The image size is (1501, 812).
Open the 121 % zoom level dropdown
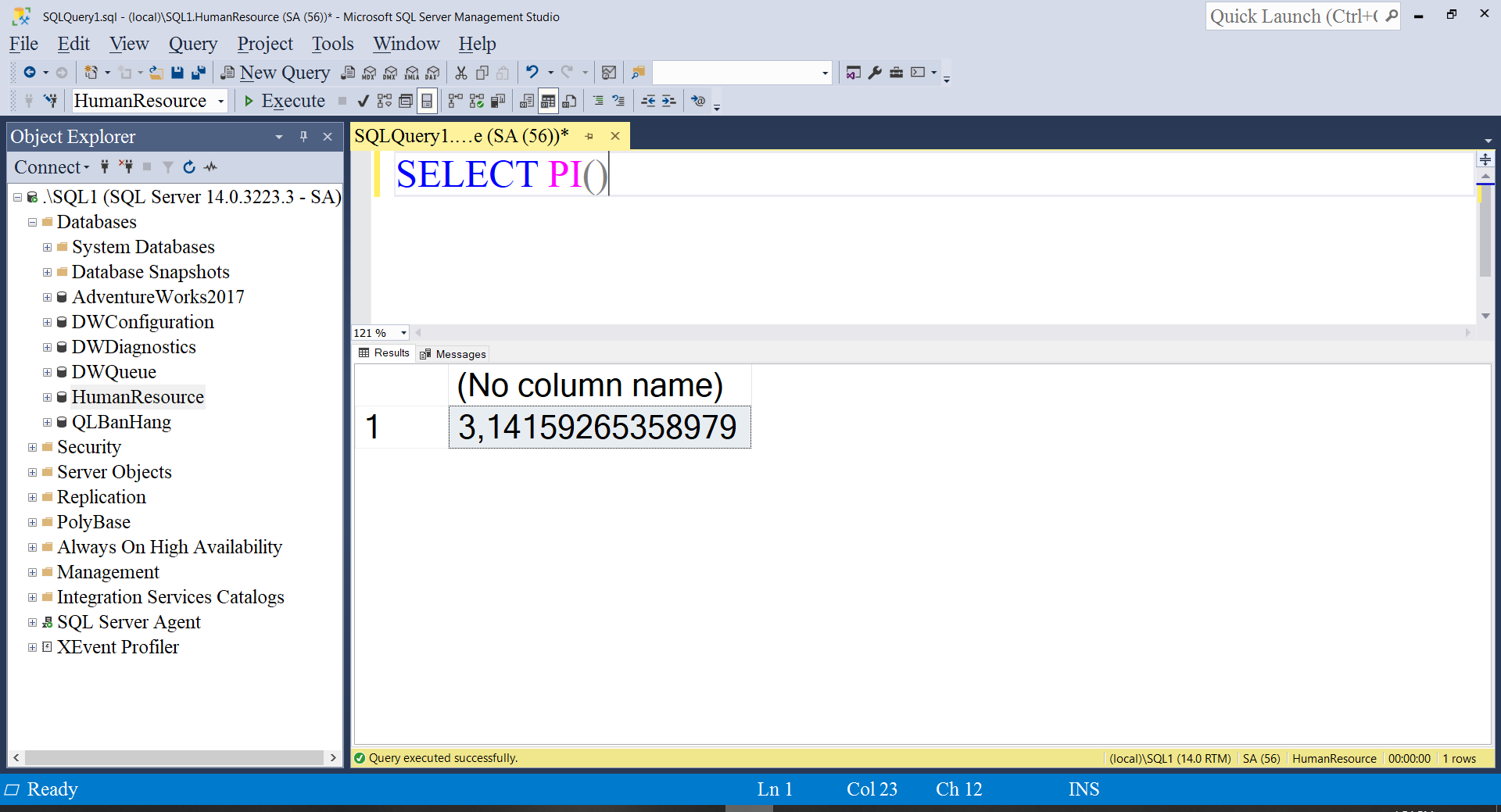403,333
